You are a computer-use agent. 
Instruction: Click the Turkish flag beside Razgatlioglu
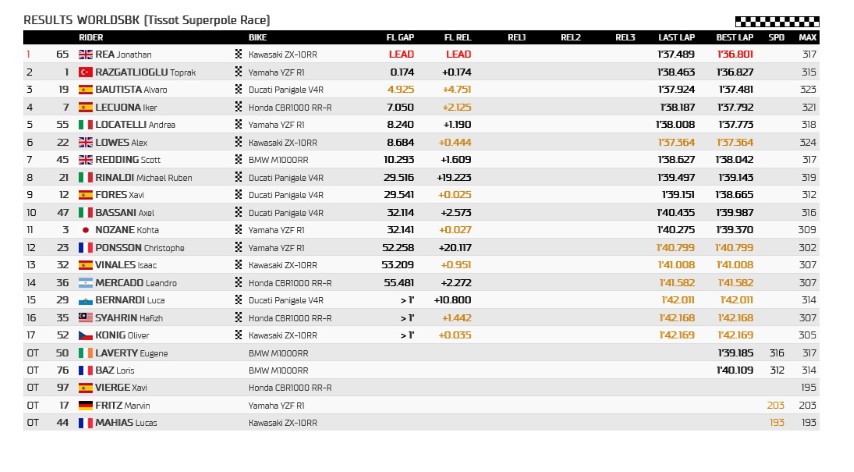point(85,72)
